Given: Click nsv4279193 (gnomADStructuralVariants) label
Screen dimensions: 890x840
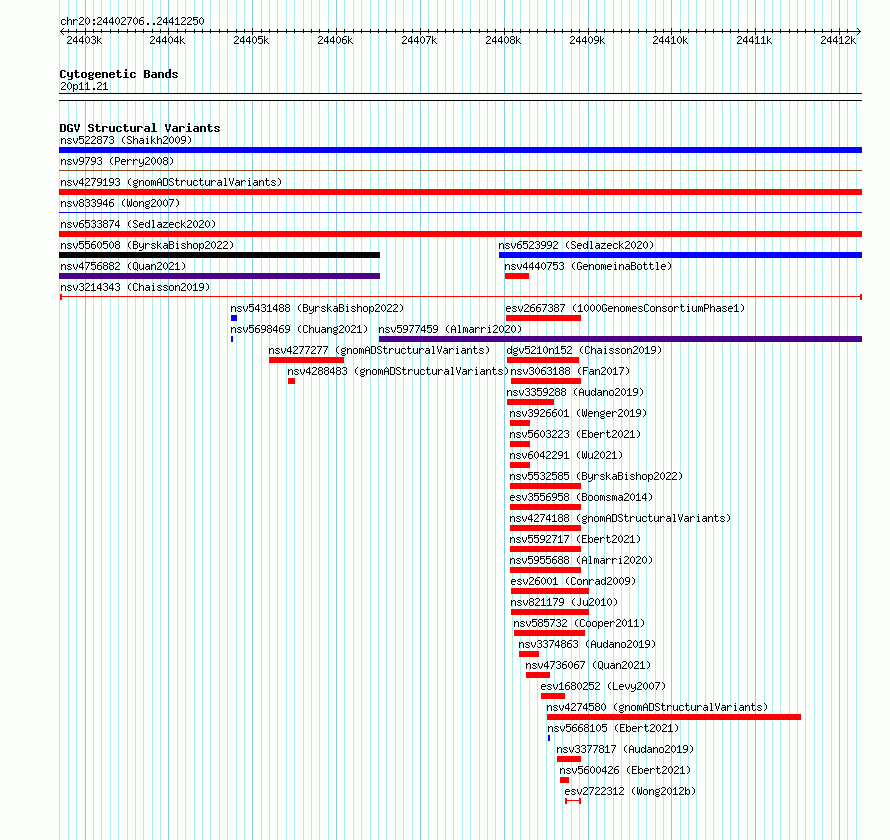Looking at the screenshot, I should pos(171,182).
